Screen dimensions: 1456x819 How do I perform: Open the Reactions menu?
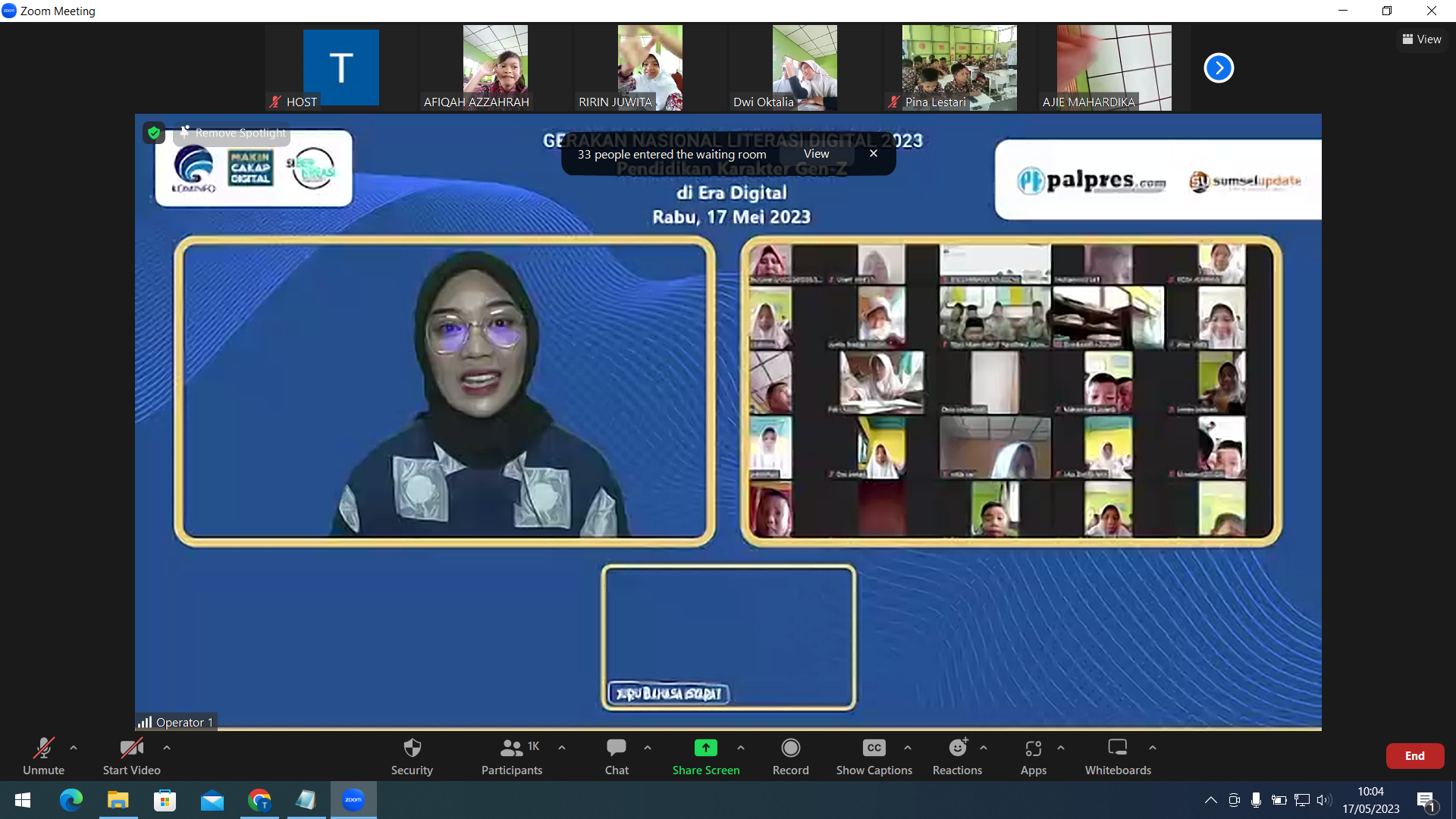pos(957,756)
